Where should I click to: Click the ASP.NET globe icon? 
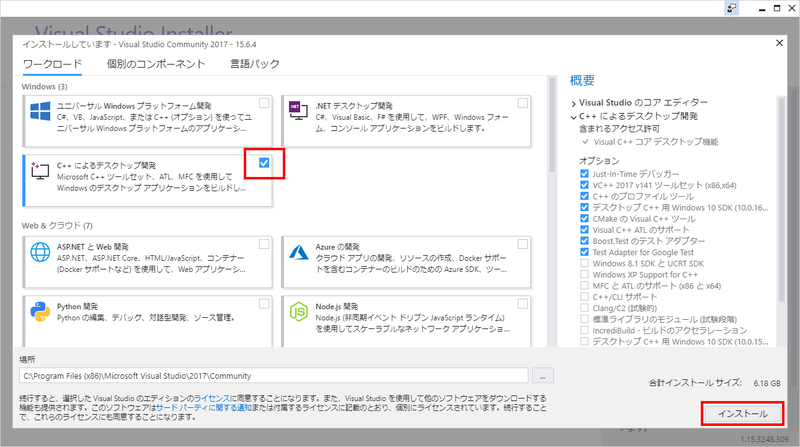[40, 252]
